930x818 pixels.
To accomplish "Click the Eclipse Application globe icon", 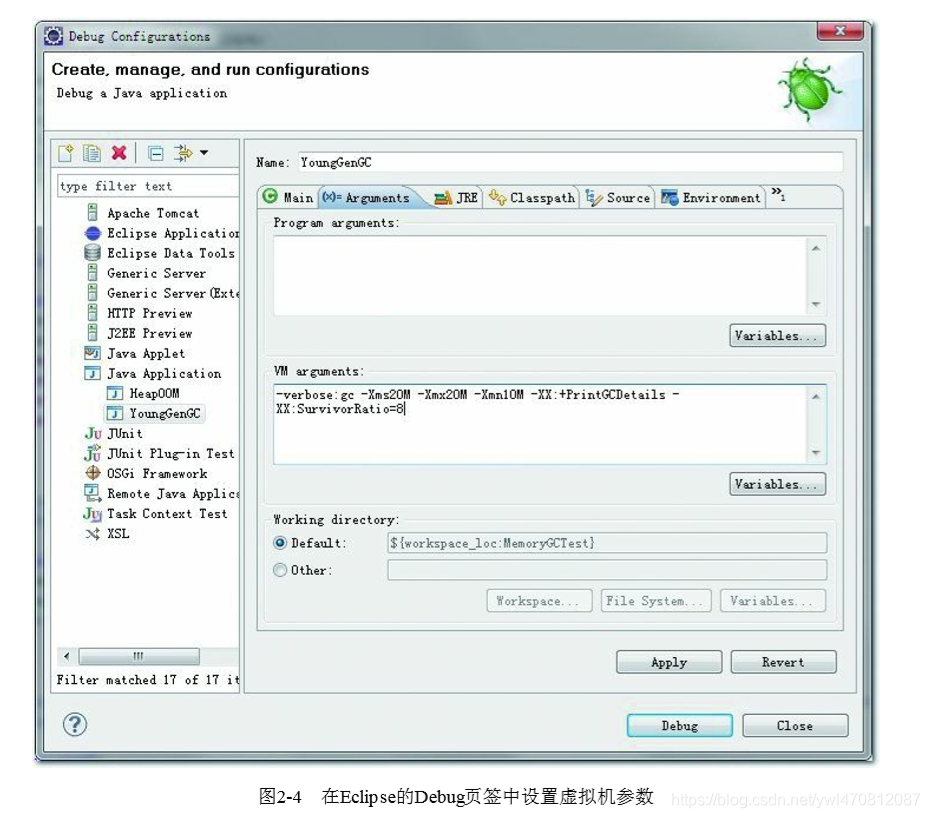I will click(x=93, y=233).
